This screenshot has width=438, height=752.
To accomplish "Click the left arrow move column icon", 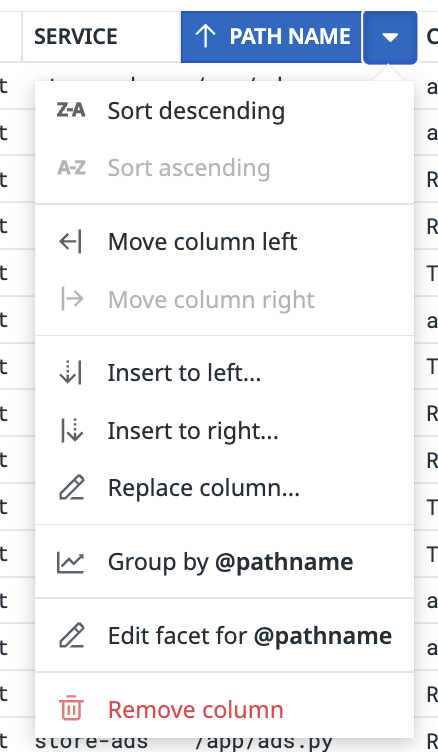I will [x=71, y=241].
